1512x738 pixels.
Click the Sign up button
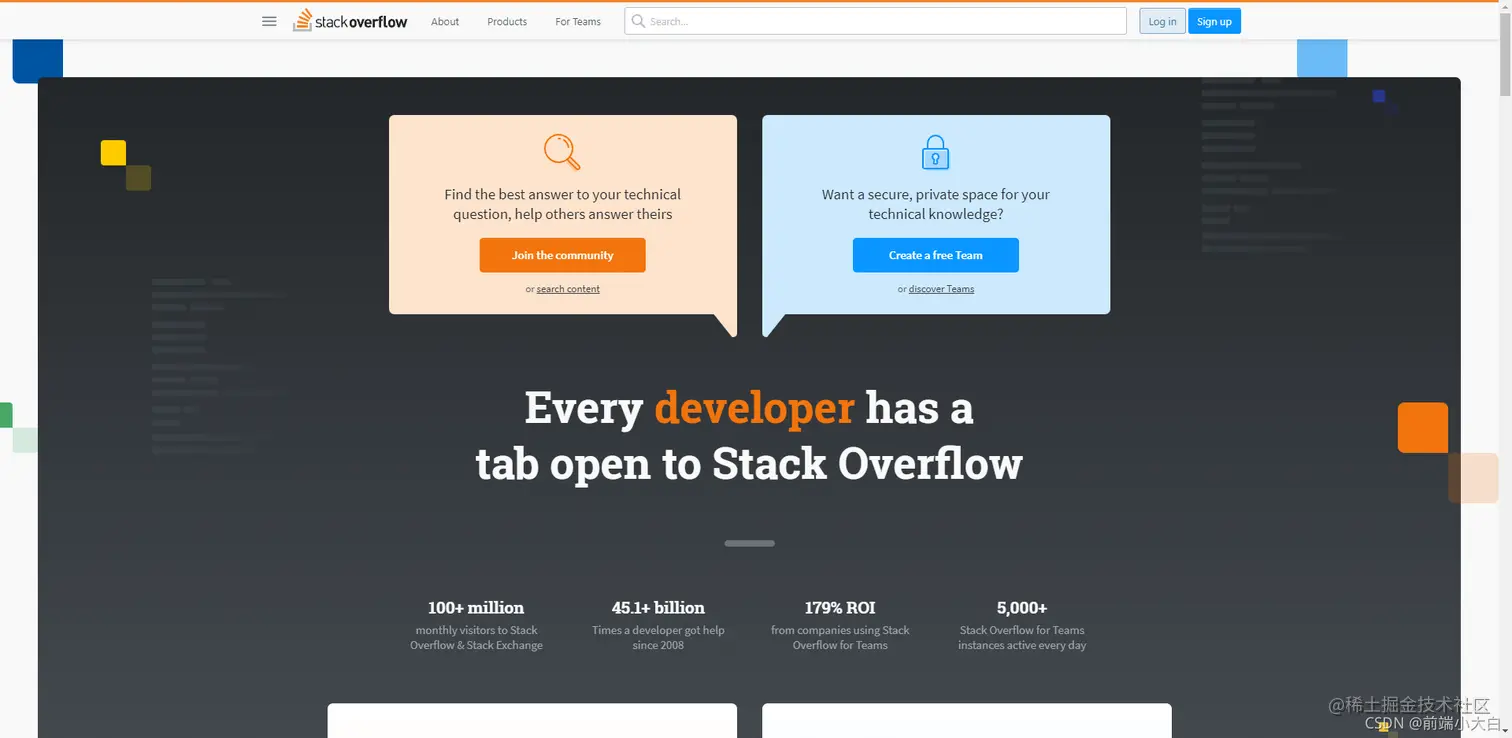[1214, 21]
